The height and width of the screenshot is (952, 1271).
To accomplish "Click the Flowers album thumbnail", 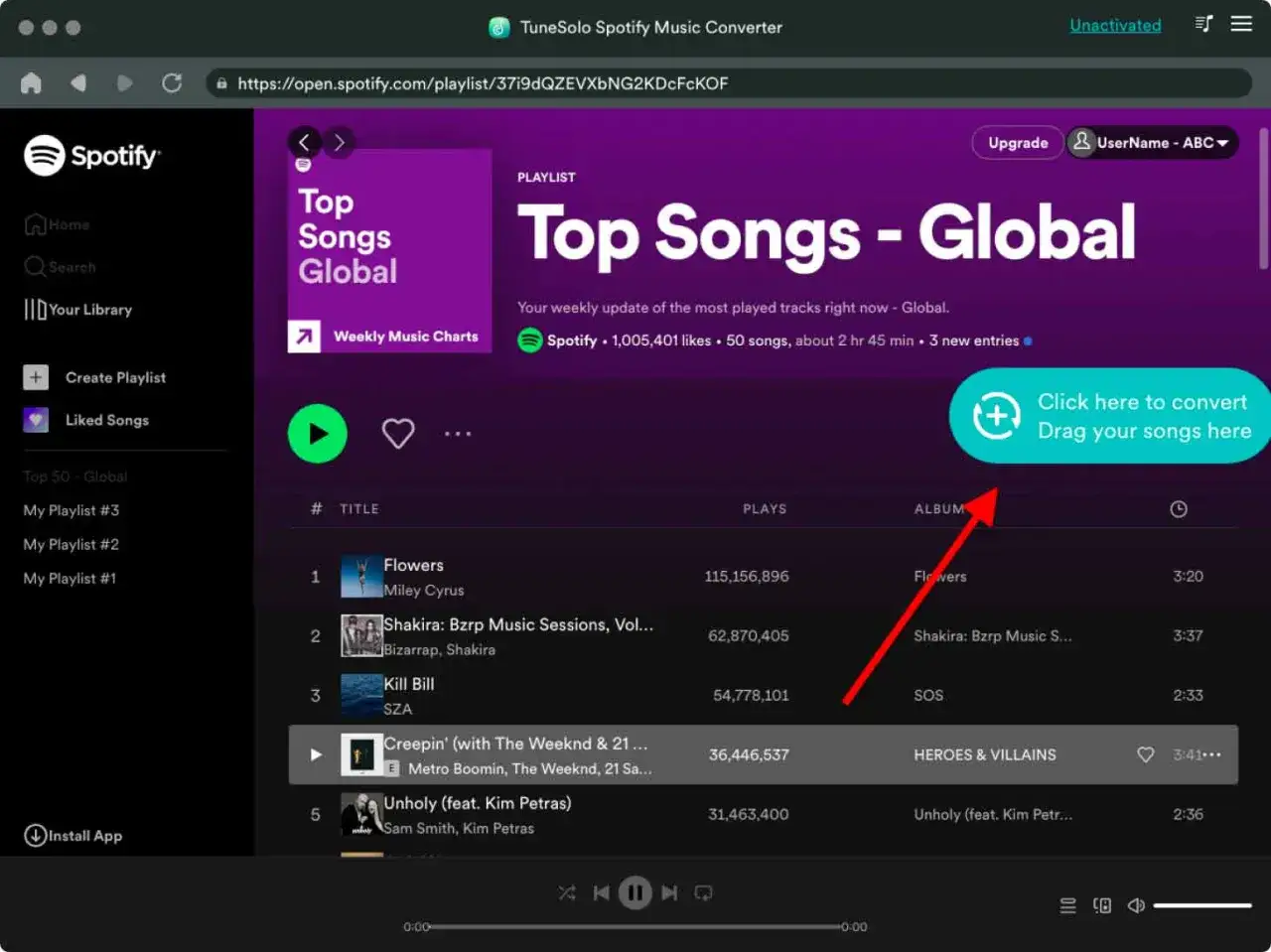I will point(361,576).
